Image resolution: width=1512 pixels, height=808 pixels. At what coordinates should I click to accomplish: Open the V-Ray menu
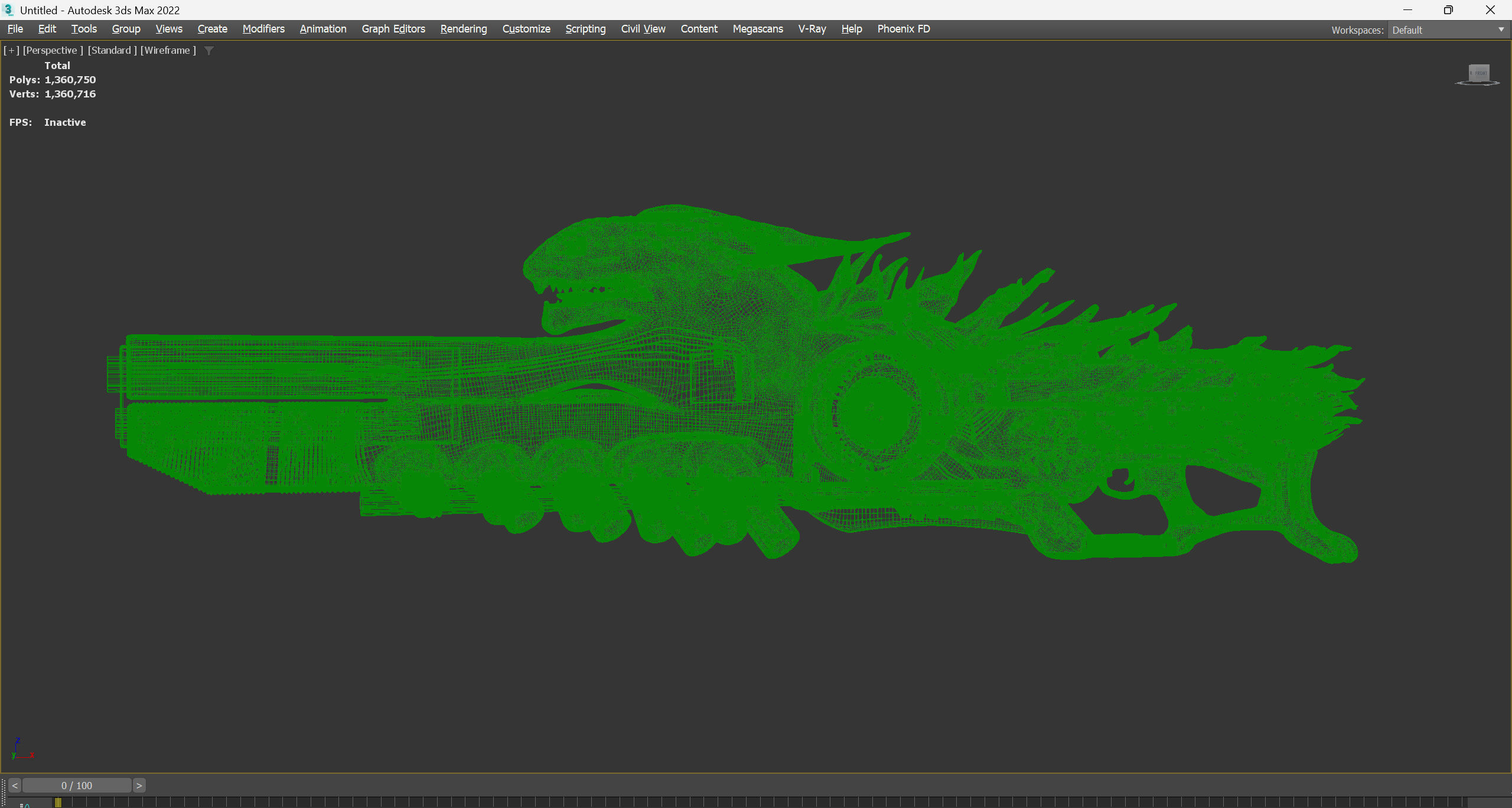tap(812, 29)
